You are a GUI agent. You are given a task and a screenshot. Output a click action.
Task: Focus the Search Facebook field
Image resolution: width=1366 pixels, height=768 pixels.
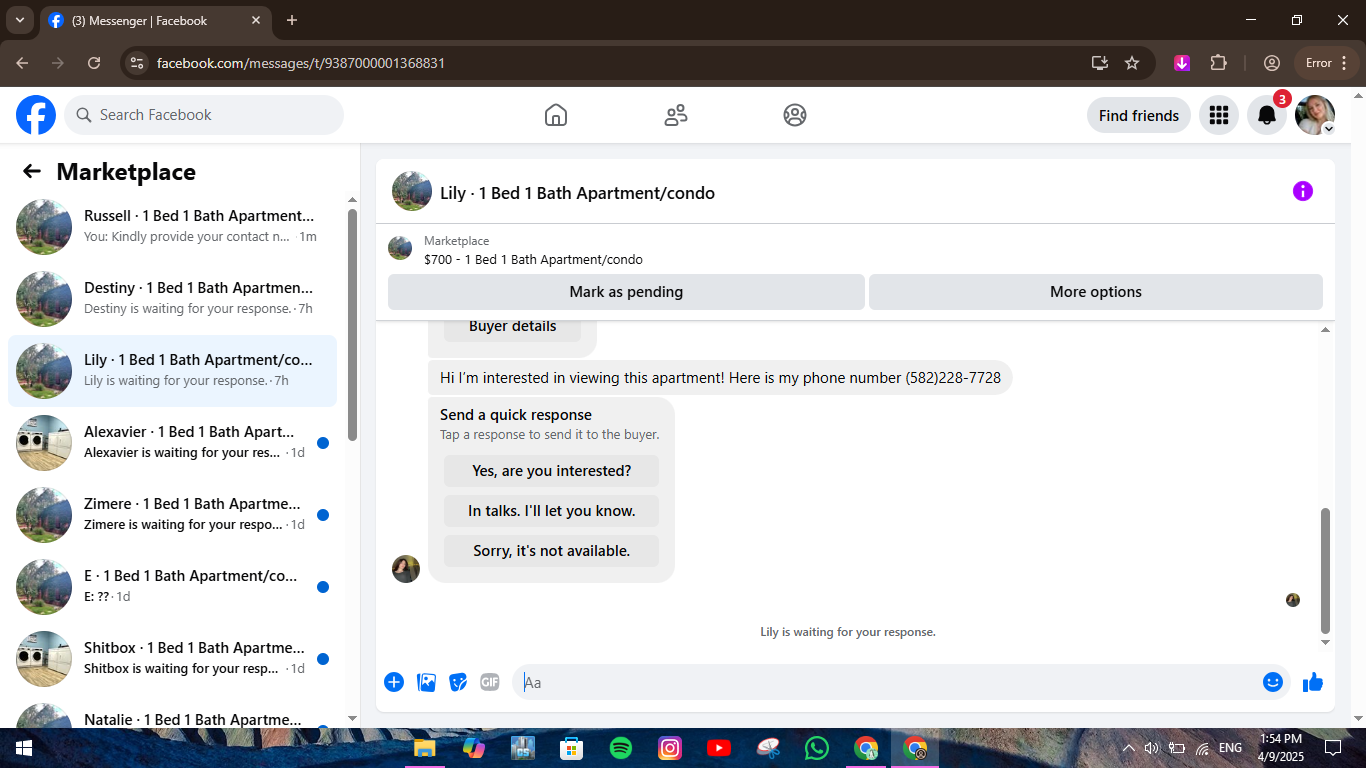[204, 115]
